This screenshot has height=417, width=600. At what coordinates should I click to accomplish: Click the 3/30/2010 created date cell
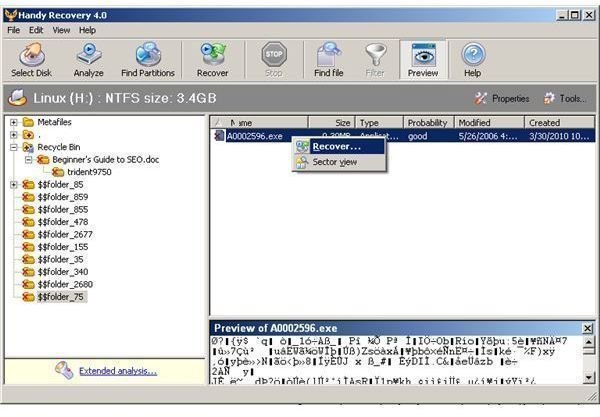[559, 136]
